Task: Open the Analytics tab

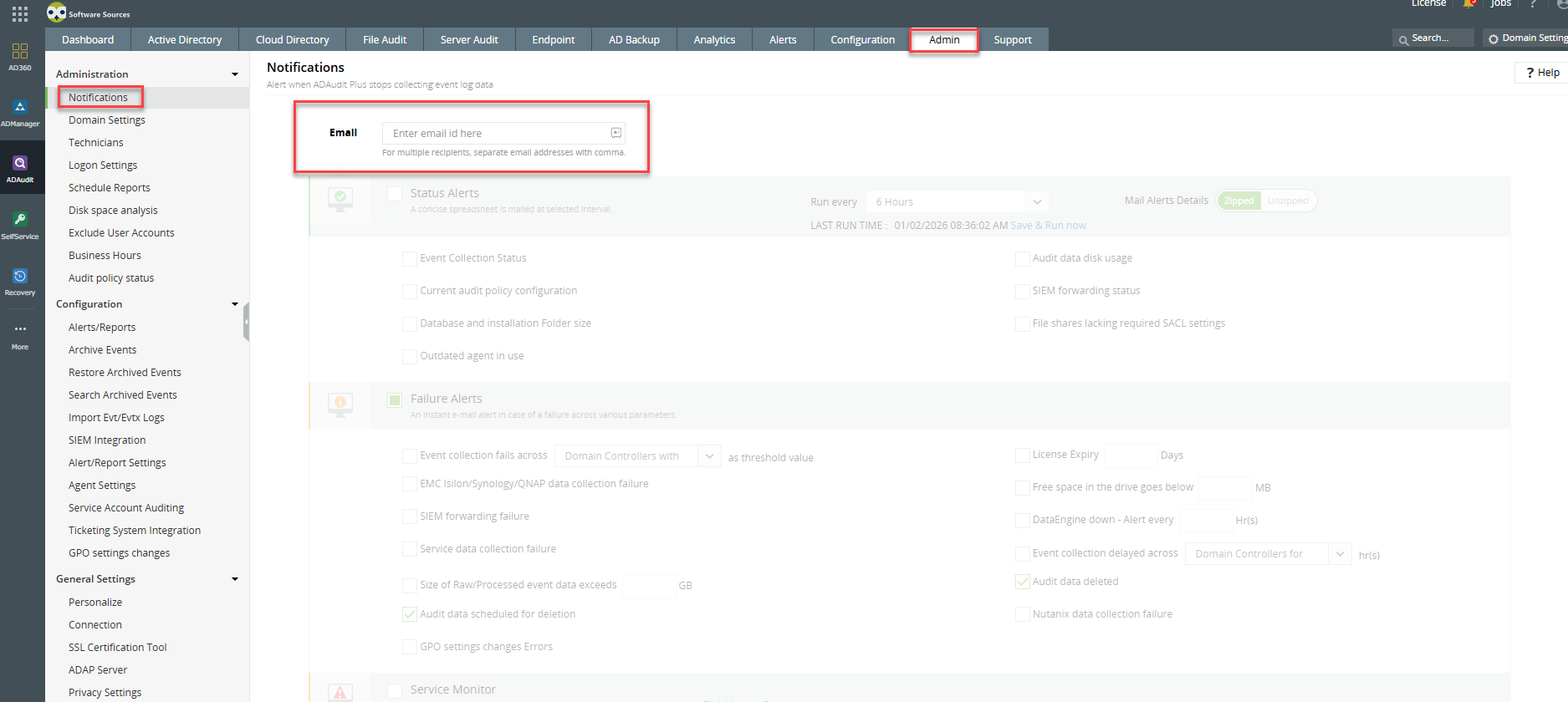Action: [714, 39]
